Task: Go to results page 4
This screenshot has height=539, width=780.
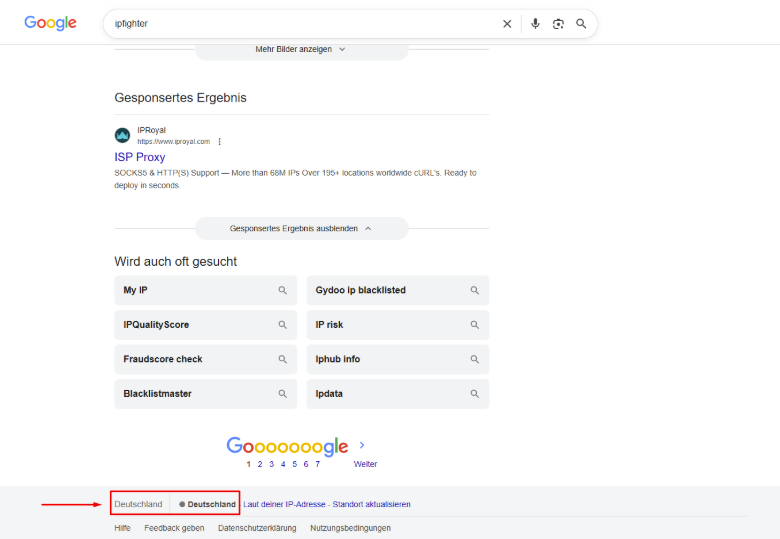Action: [x=283, y=464]
